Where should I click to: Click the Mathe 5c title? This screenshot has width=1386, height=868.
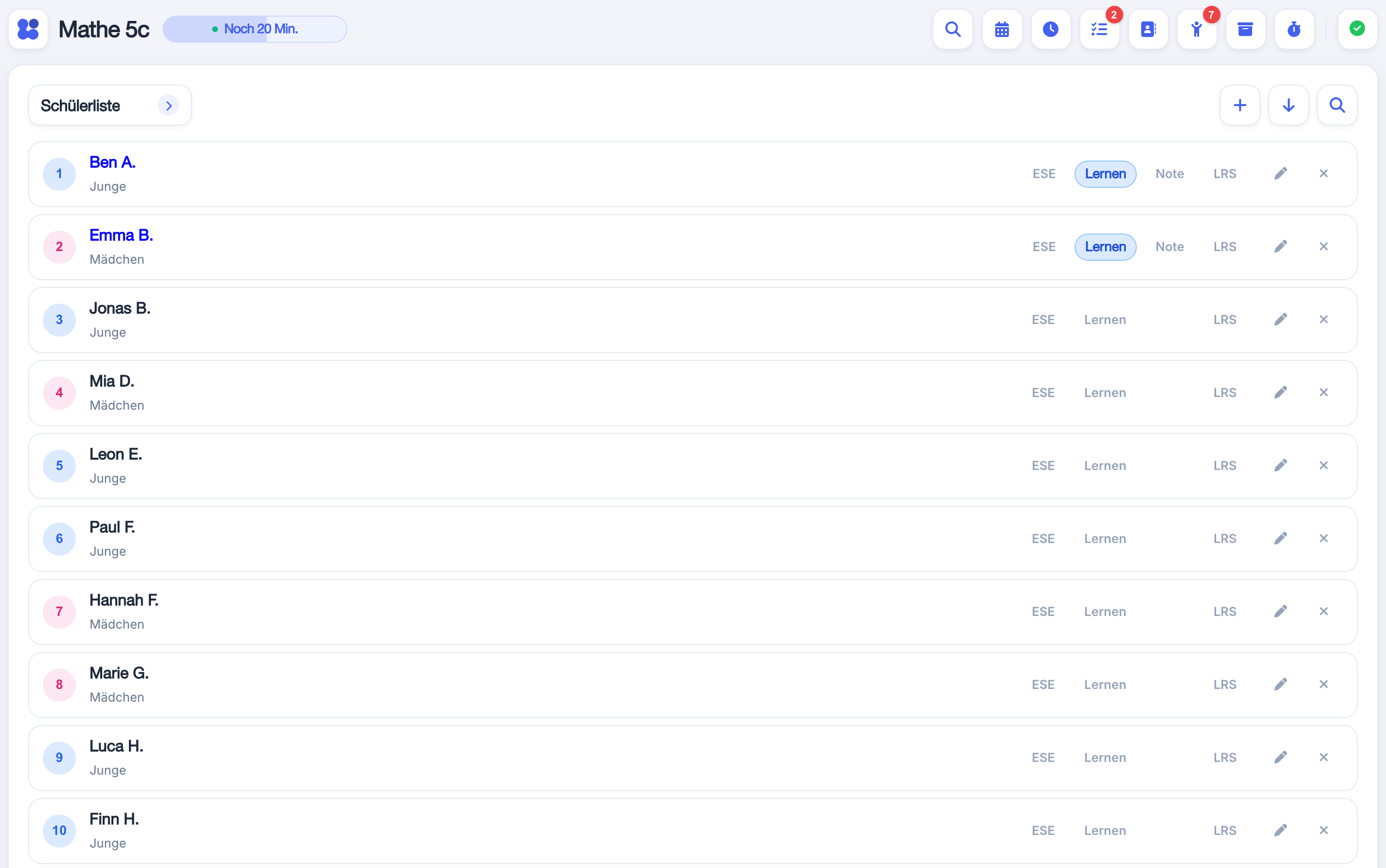[x=104, y=29]
